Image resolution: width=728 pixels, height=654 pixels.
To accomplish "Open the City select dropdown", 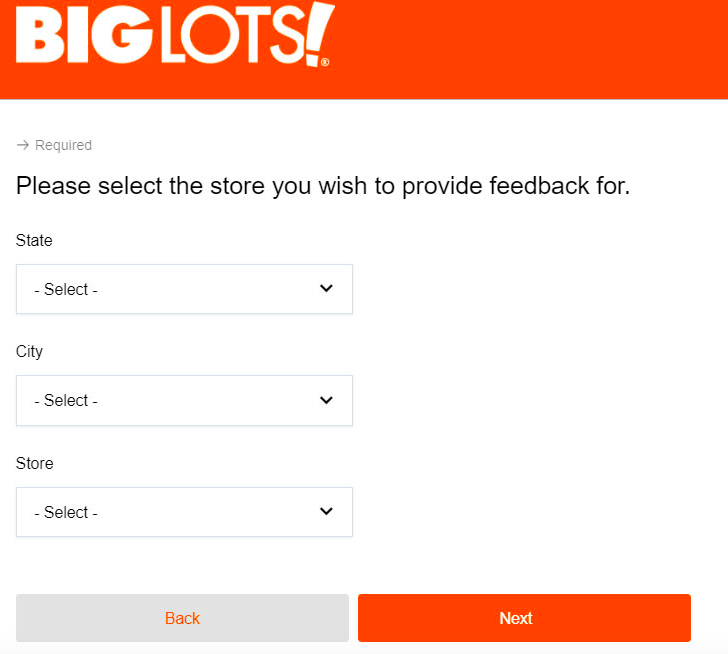I will [184, 400].
